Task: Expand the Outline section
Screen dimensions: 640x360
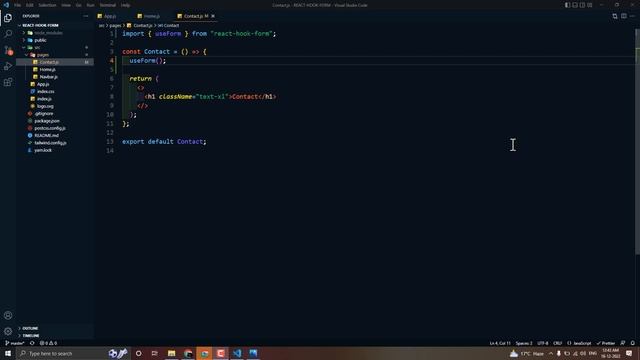Action: 30,328
